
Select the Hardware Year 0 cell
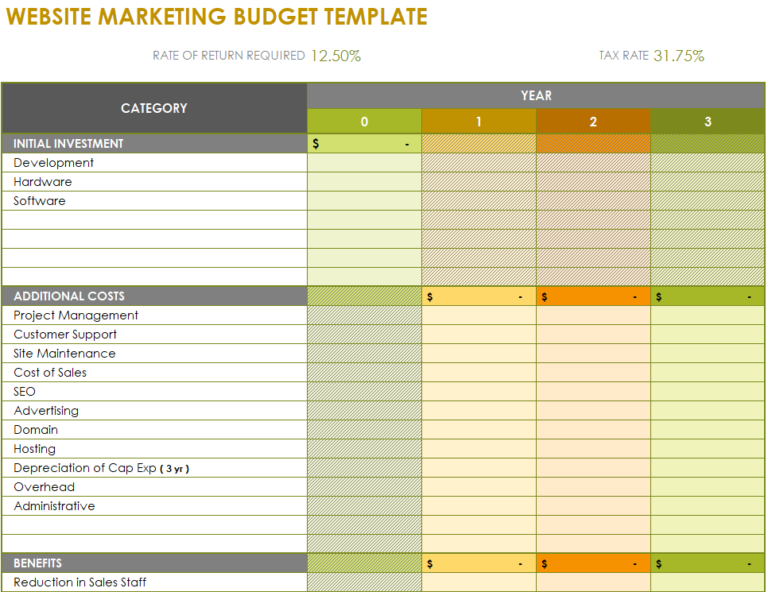(x=364, y=182)
